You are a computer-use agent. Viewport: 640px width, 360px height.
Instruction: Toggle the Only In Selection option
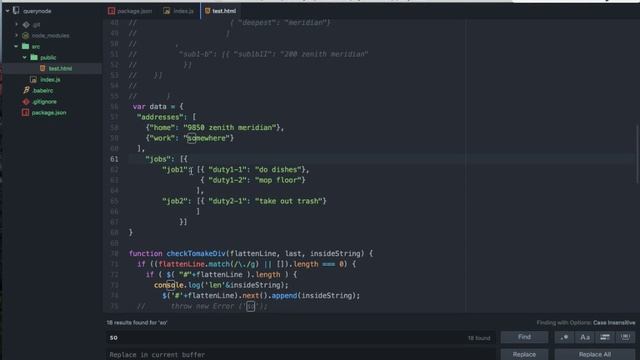point(605,337)
